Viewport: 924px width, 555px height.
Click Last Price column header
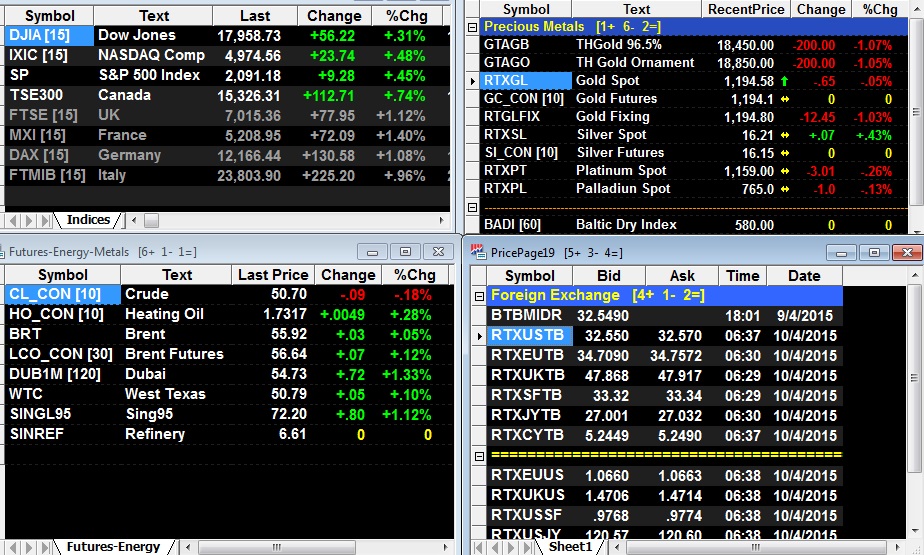pos(273,275)
